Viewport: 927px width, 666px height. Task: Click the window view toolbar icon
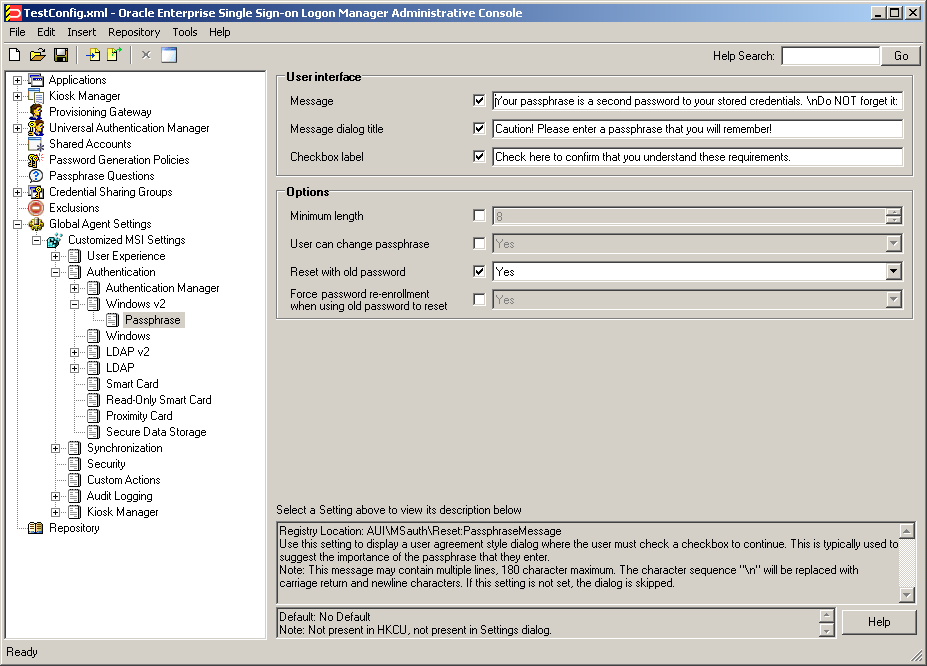[x=169, y=55]
